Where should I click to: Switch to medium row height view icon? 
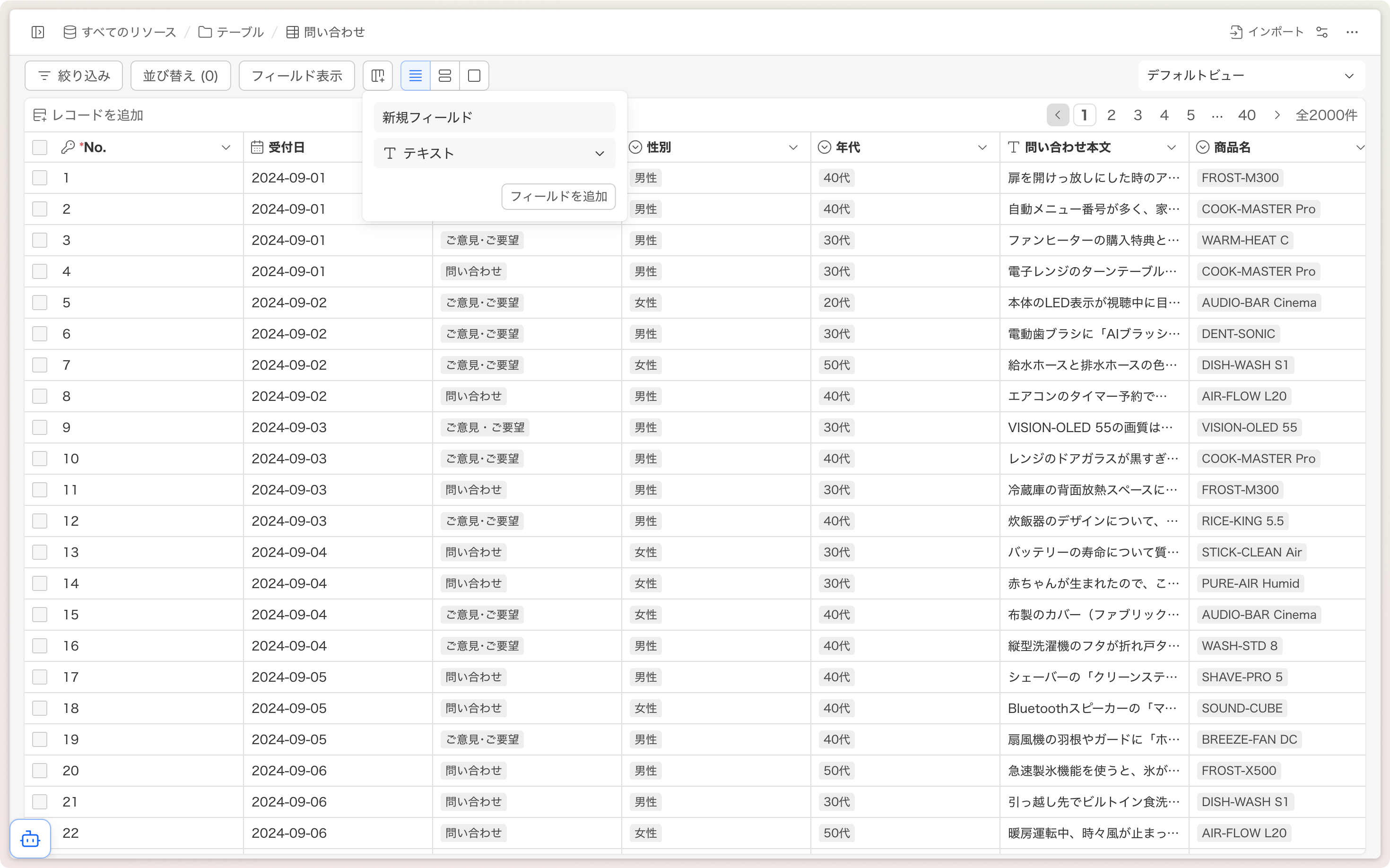point(444,76)
